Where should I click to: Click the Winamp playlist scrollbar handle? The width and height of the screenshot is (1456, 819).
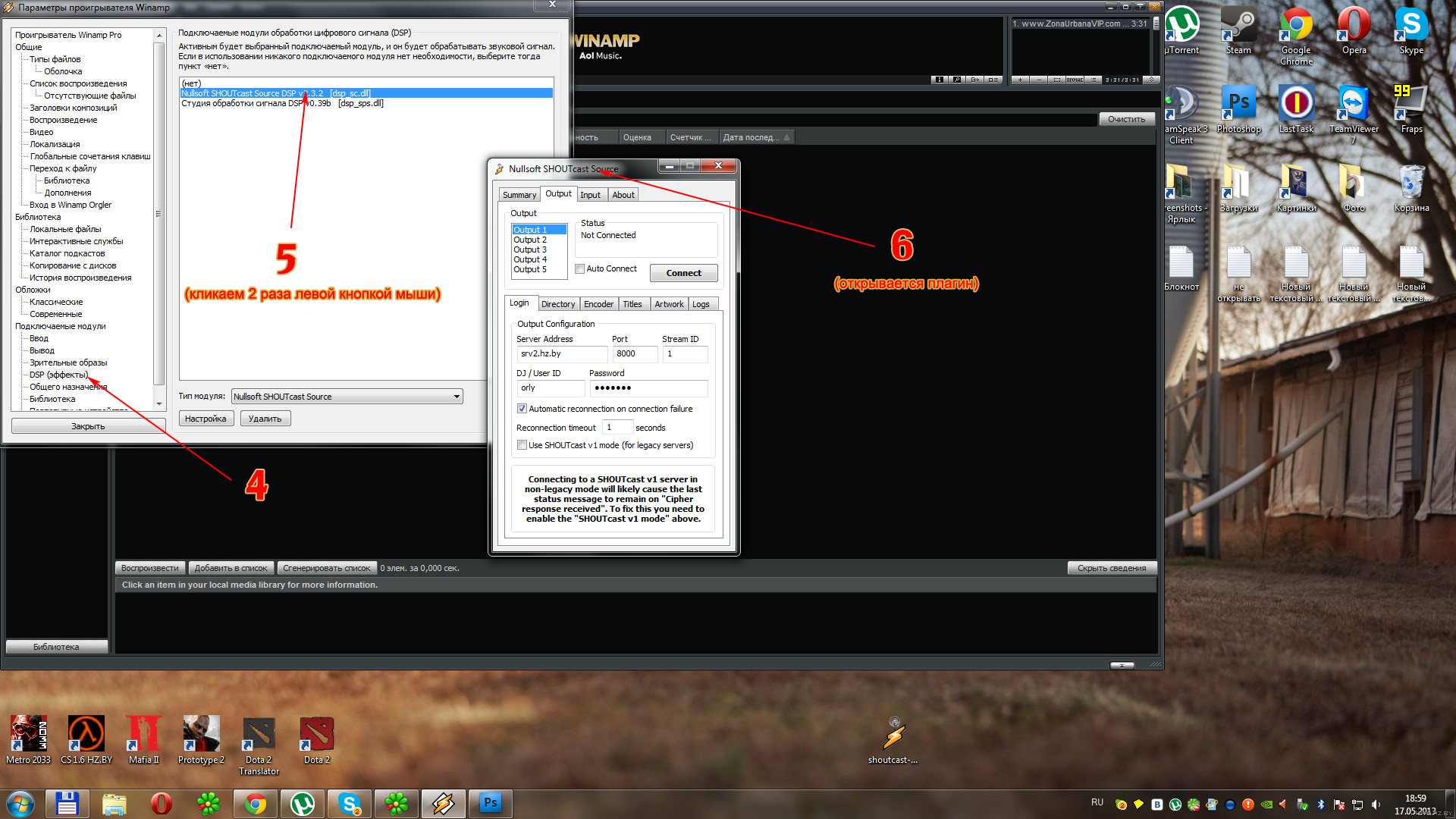pos(1156,23)
